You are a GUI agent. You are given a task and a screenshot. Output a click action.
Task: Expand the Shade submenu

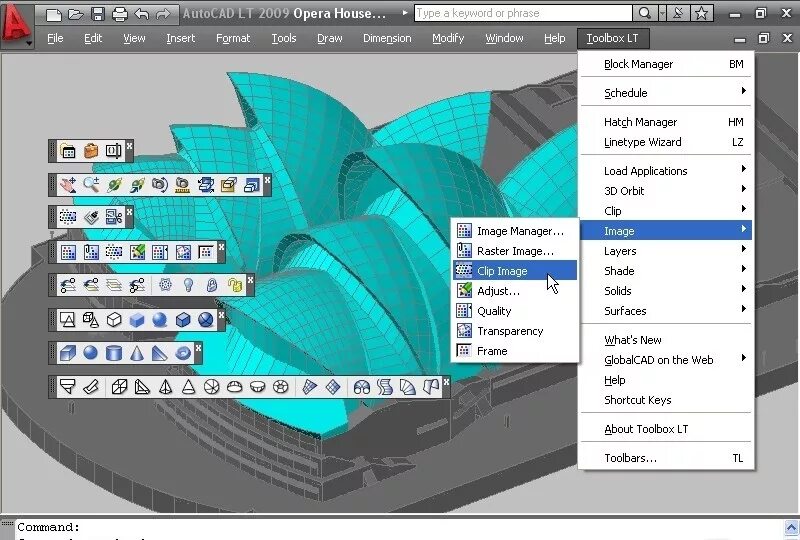(x=666, y=271)
